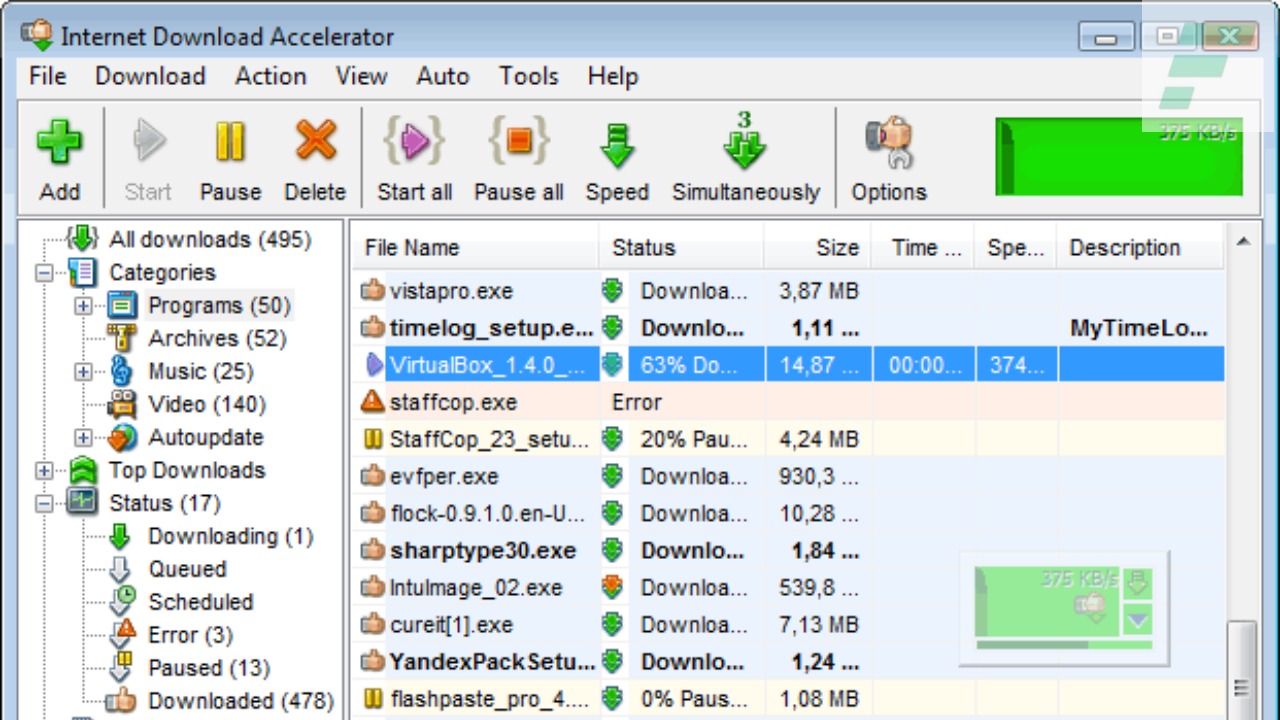Screen dimensions: 1280x720
Task: Collapse the Categories tree node
Action: 44,272
